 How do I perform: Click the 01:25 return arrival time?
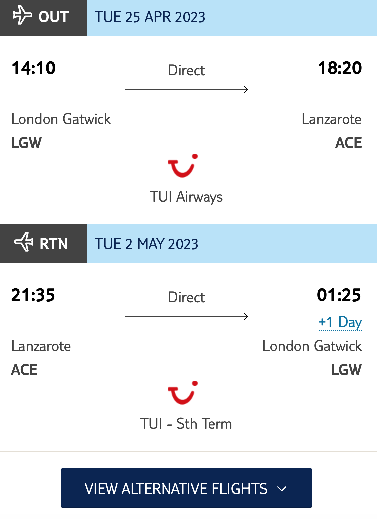click(x=339, y=295)
